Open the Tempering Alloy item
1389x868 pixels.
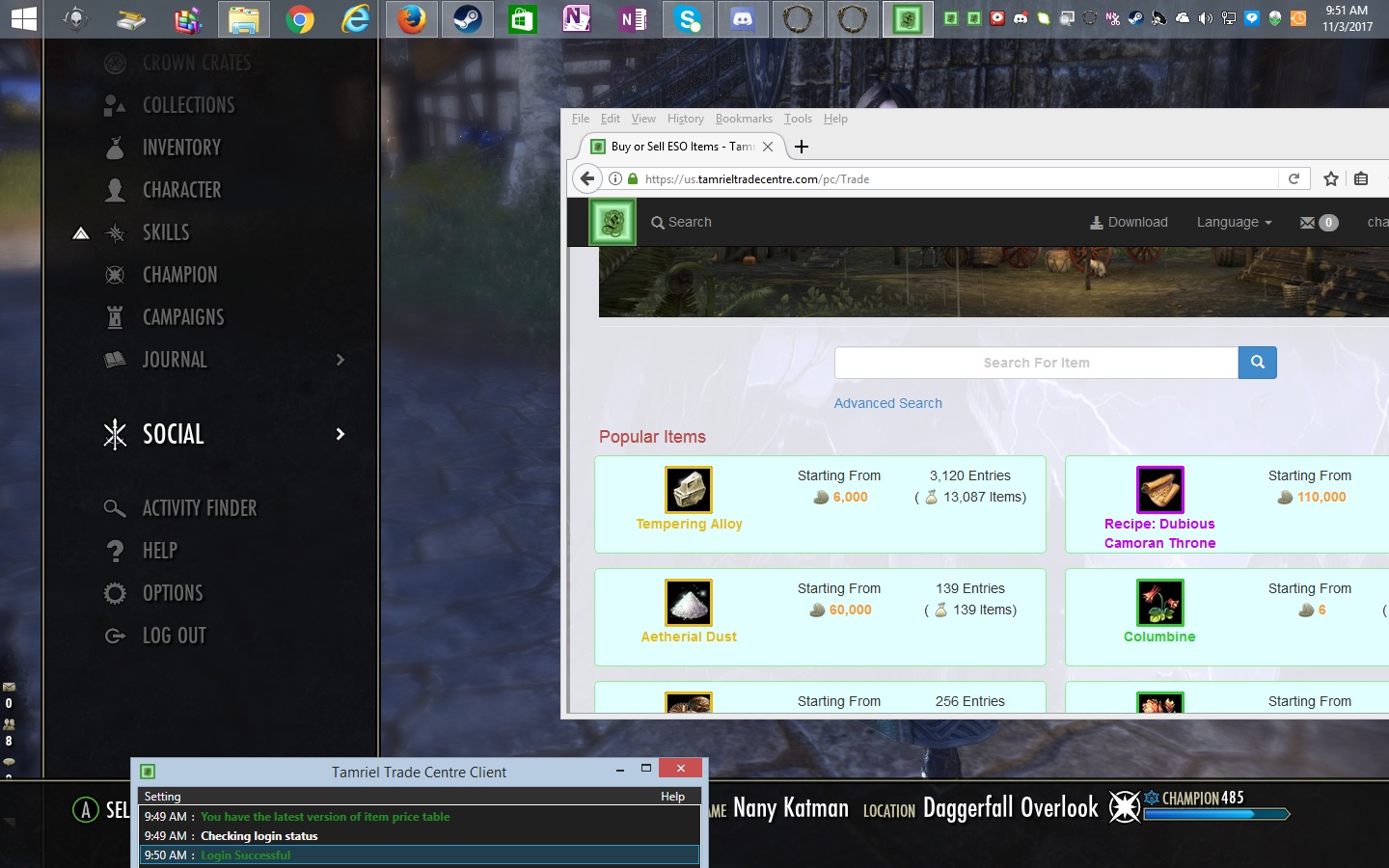(689, 524)
